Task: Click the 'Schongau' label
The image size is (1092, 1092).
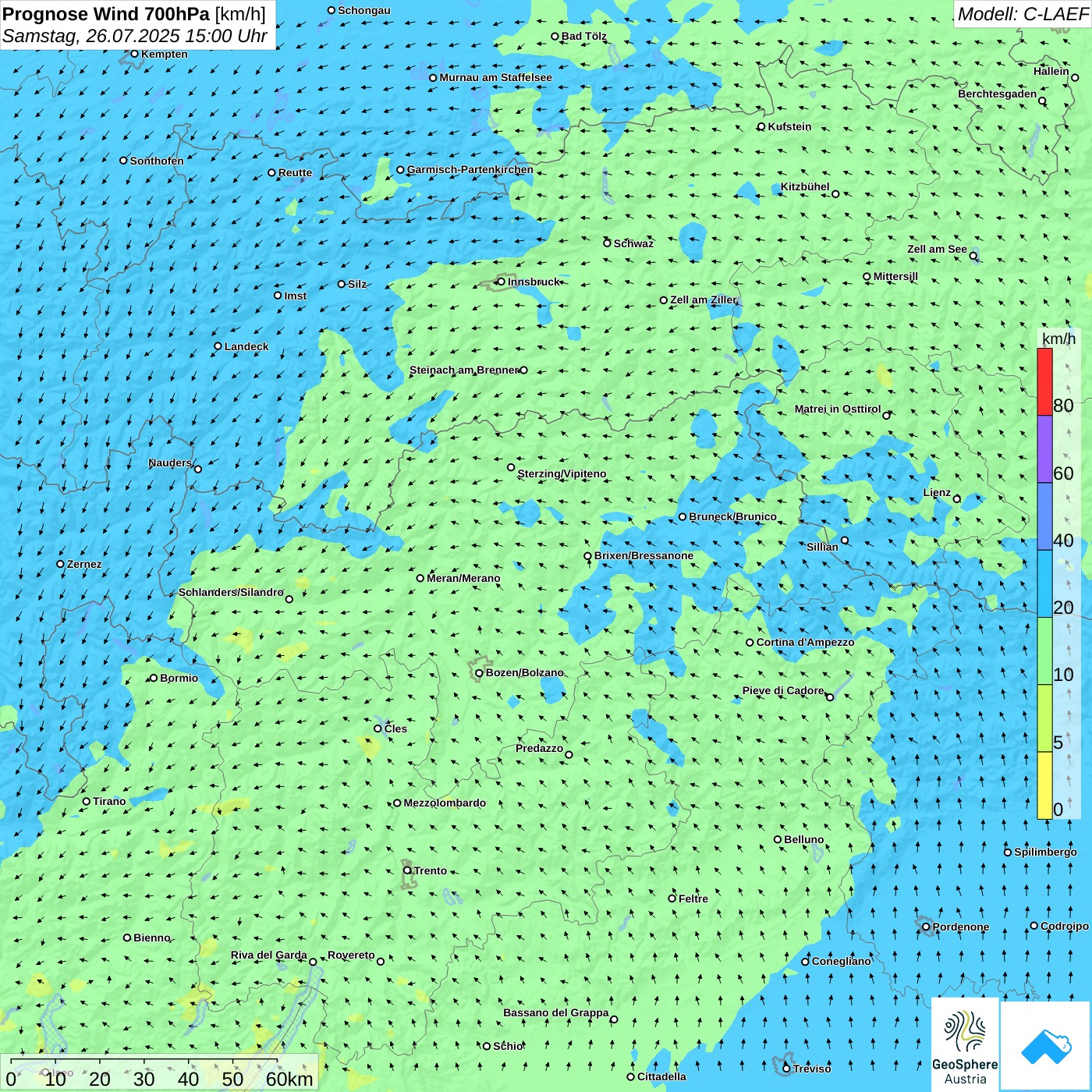Action: coord(364,10)
